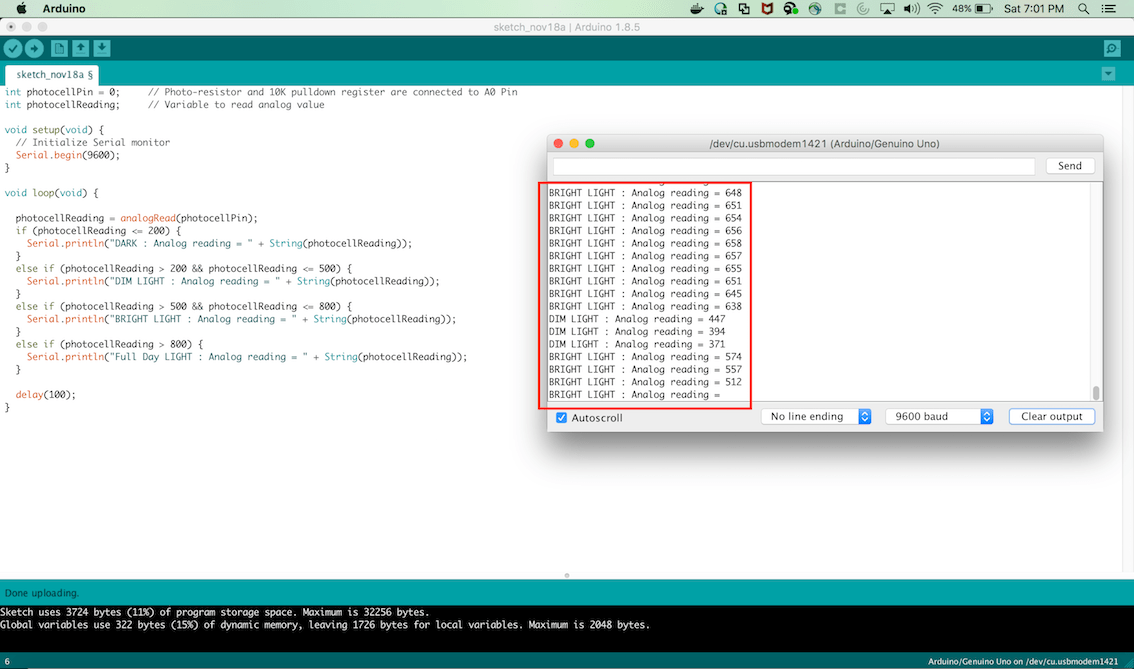The image size is (1134, 669).
Task: Open the 9600 baud dropdown
Action: pyautogui.click(x=939, y=417)
